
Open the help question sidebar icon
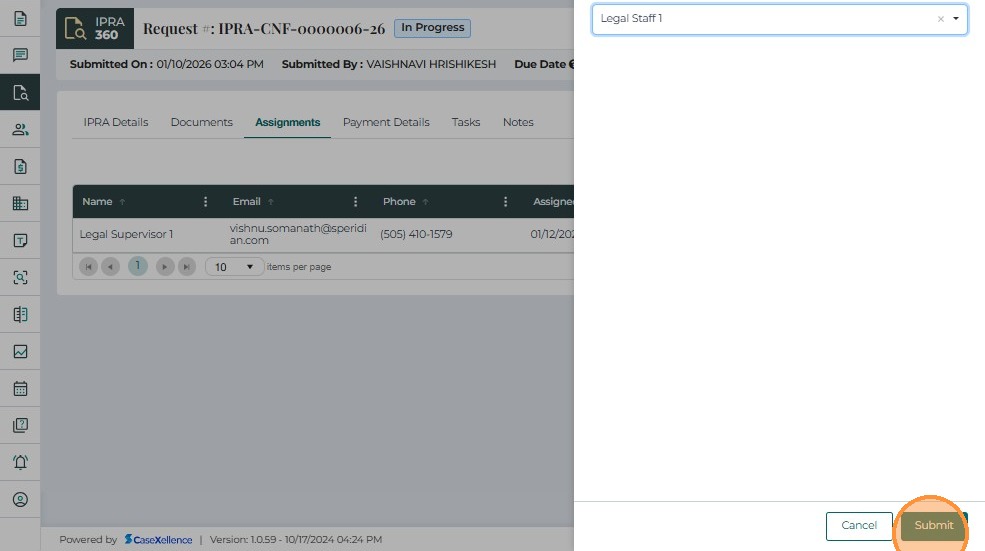click(x=20, y=425)
